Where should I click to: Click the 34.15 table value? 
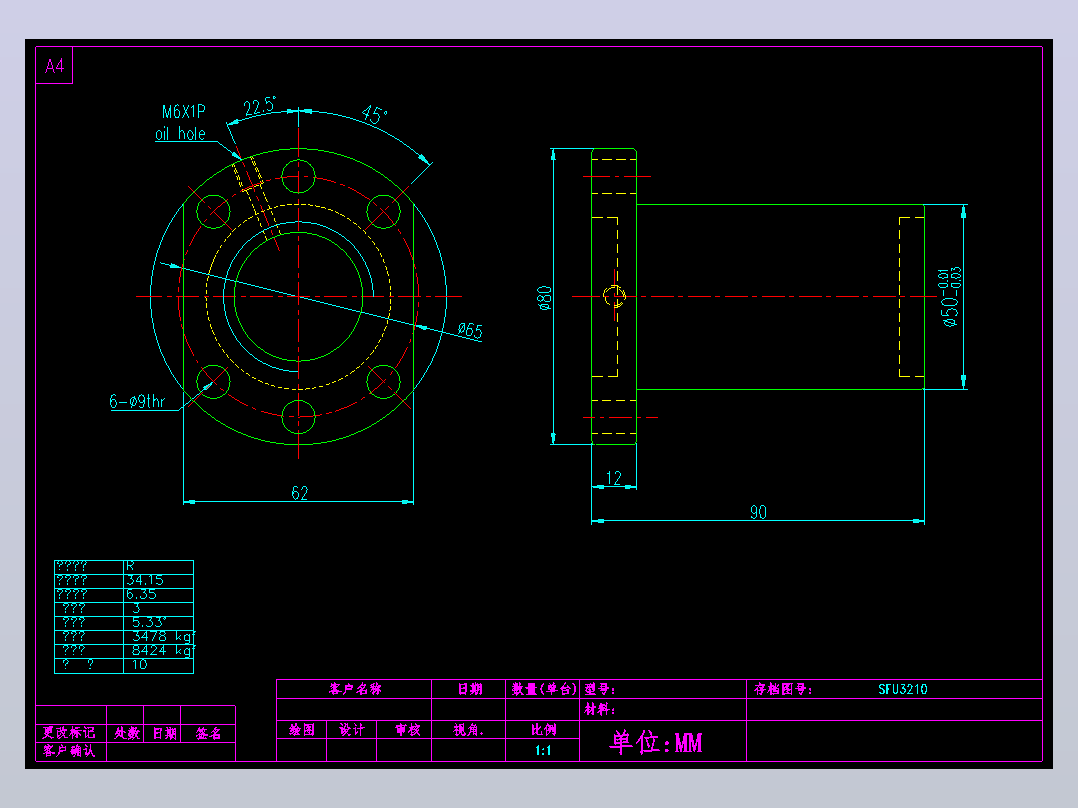[x=144, y=580]
